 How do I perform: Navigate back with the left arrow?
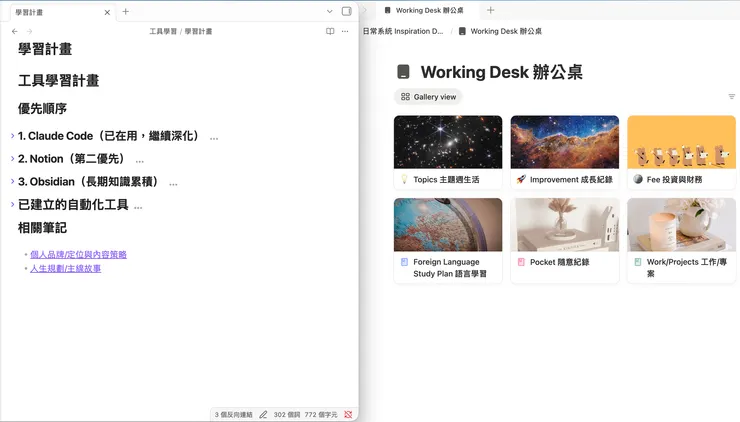[15, 31]
